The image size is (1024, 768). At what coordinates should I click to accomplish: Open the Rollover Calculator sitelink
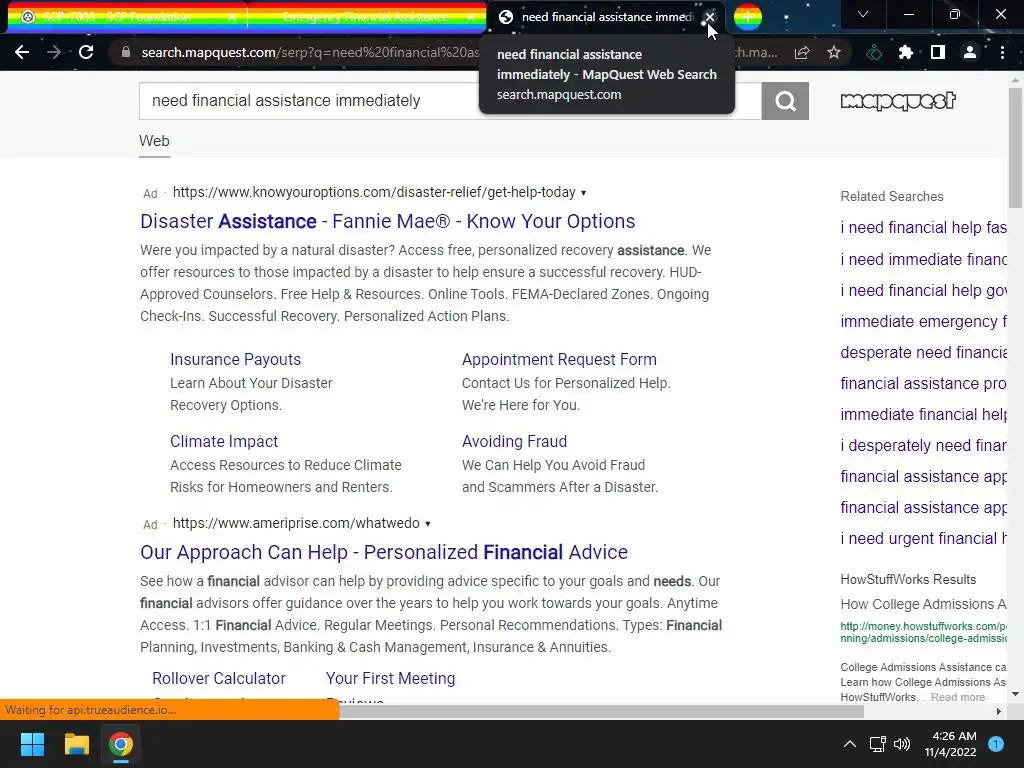(x=219, y=679)
